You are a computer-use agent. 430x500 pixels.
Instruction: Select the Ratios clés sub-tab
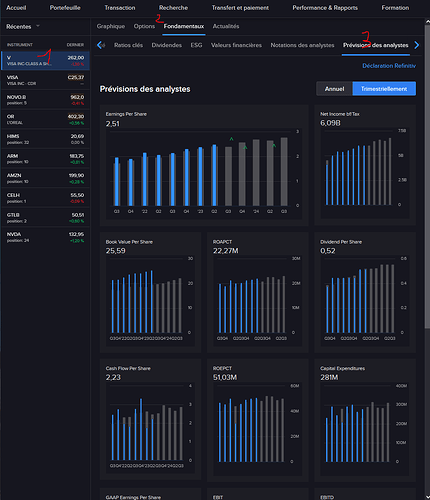coord(128,45)
